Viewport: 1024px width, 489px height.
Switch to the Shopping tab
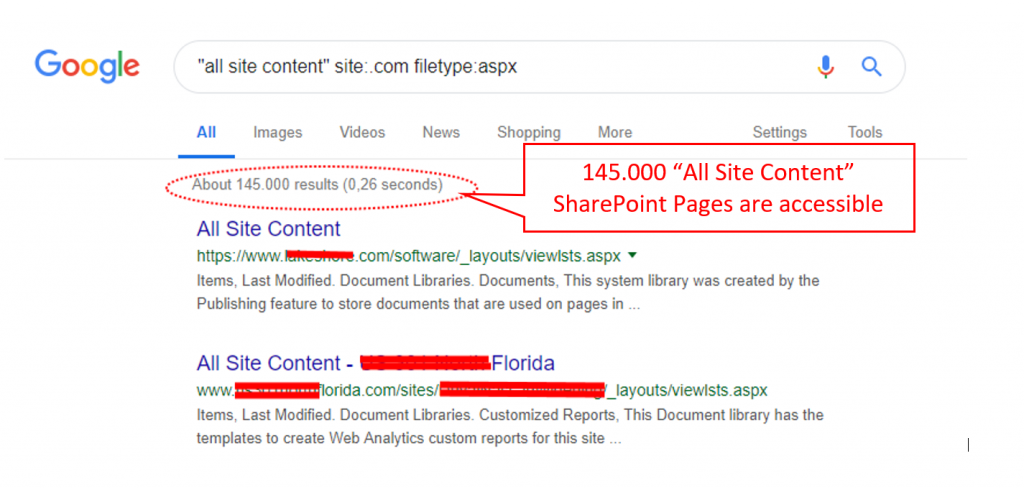529,133
